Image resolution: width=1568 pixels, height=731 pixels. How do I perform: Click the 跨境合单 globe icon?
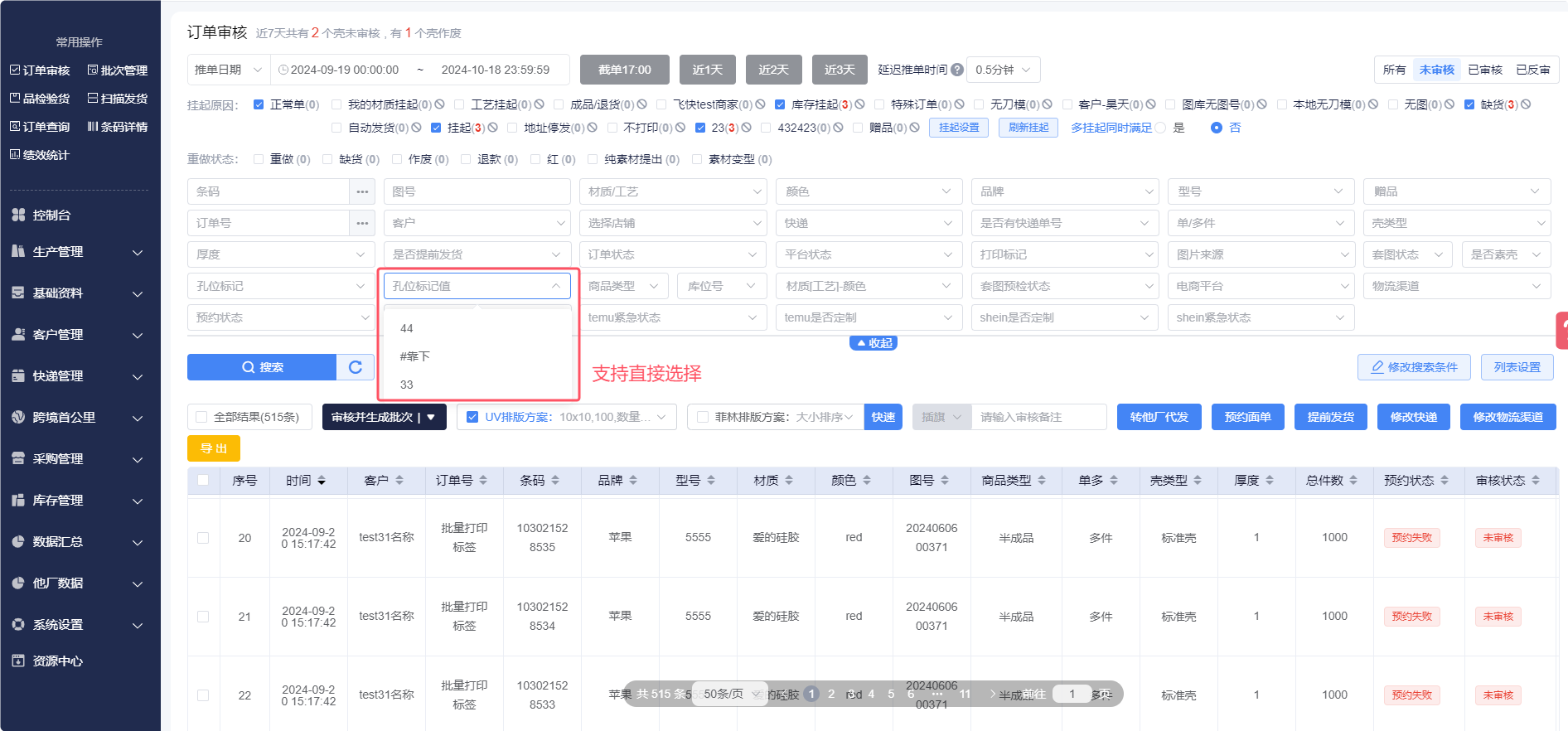tap(18, 417)
